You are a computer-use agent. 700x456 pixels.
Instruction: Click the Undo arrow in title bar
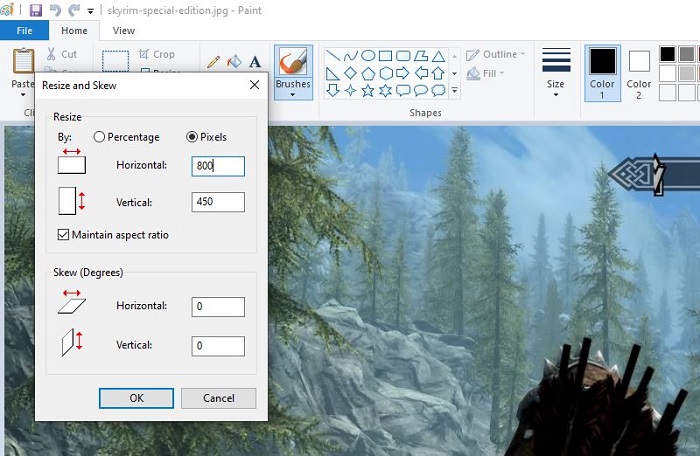55,10
